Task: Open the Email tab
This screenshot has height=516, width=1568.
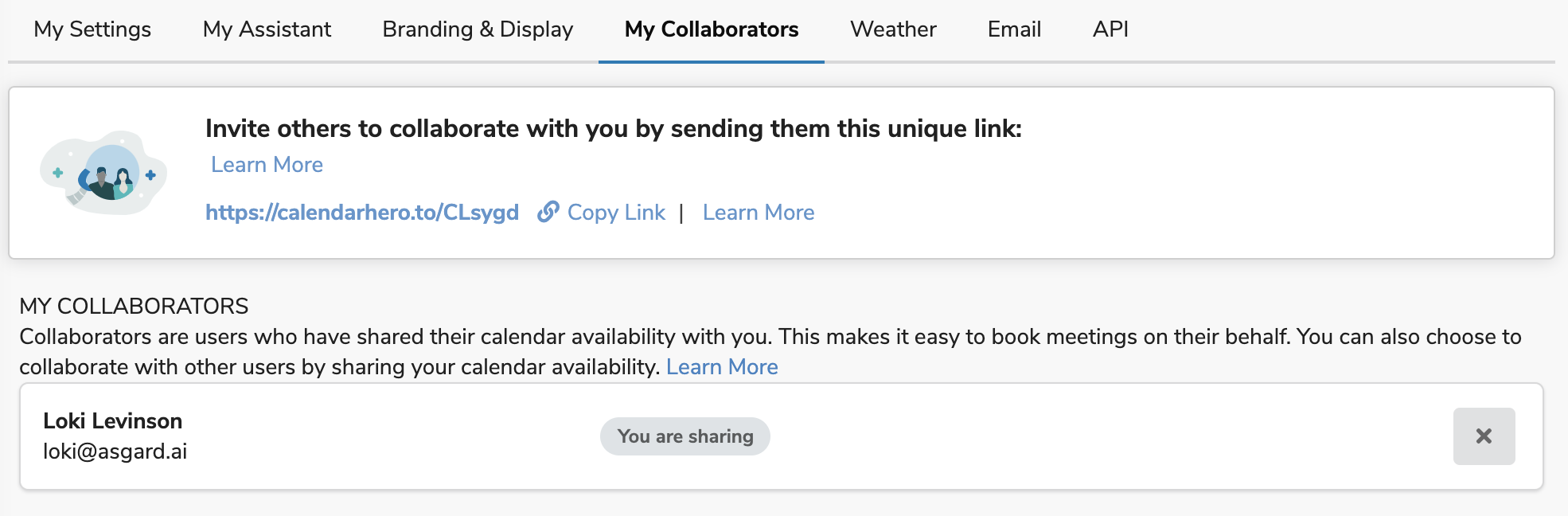Action: [1014, 29]
